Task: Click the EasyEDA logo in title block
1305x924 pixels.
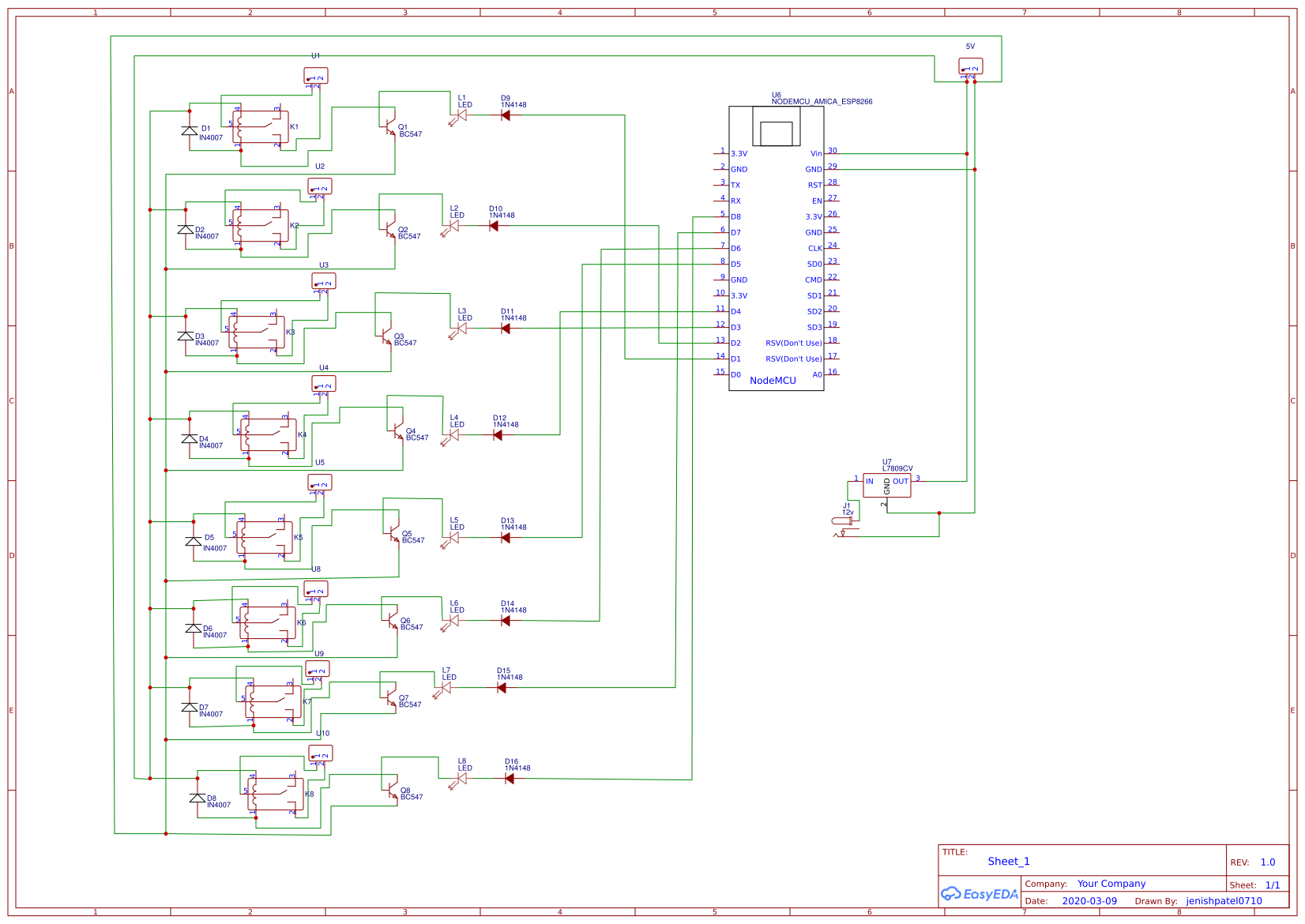Action: click(979, 894)
